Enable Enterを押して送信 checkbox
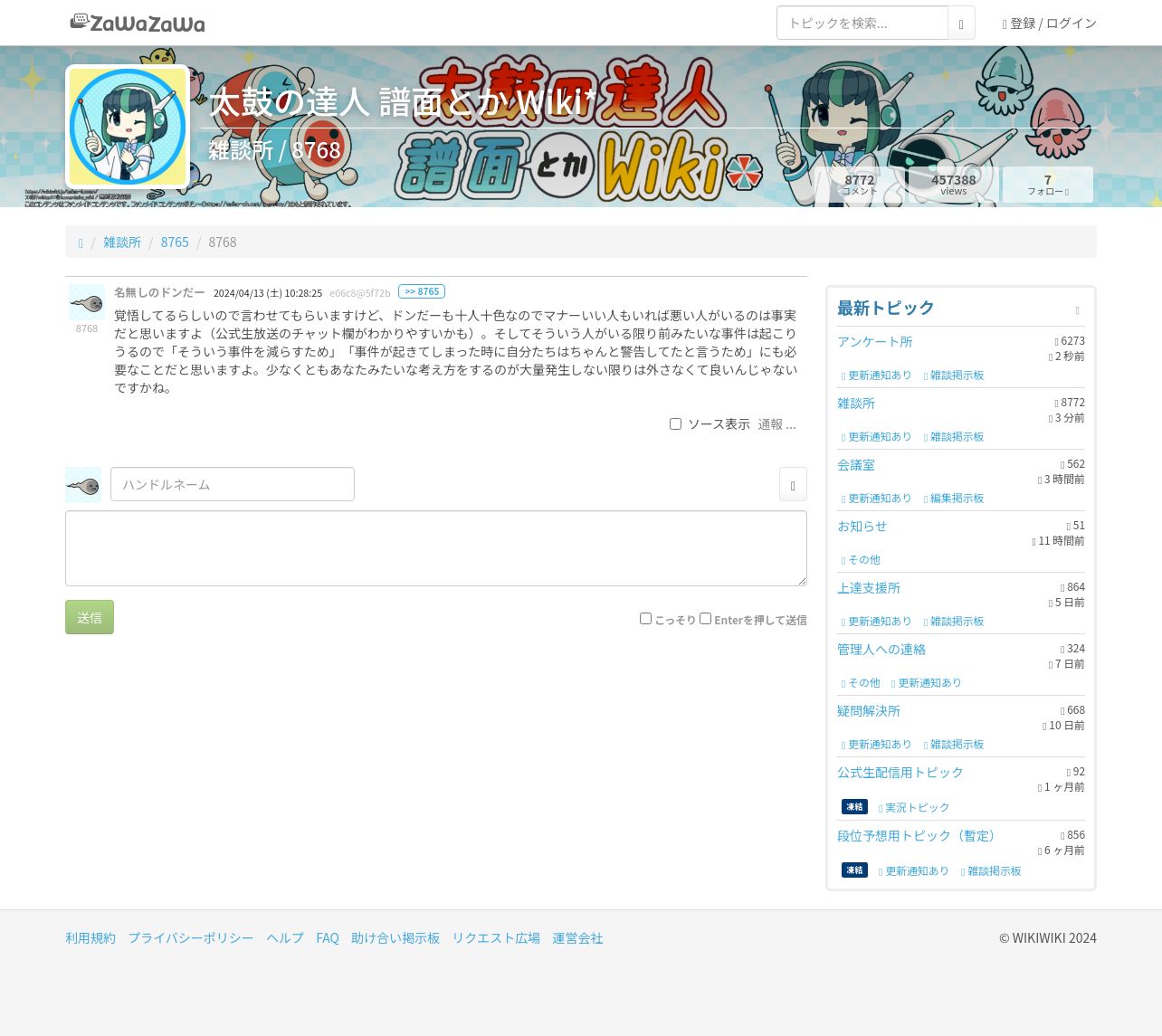 pyautogui.click(x=705, y=618)
